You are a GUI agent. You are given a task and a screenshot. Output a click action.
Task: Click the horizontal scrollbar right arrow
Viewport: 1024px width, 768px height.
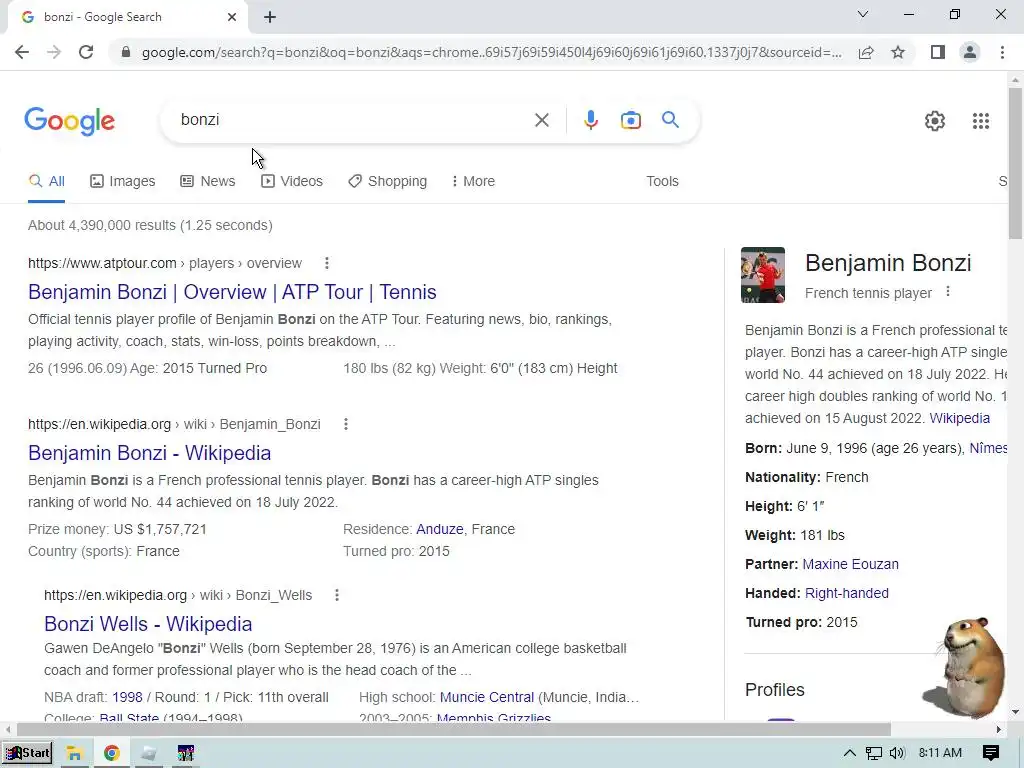pyautogui.click(x=999, y=729)
